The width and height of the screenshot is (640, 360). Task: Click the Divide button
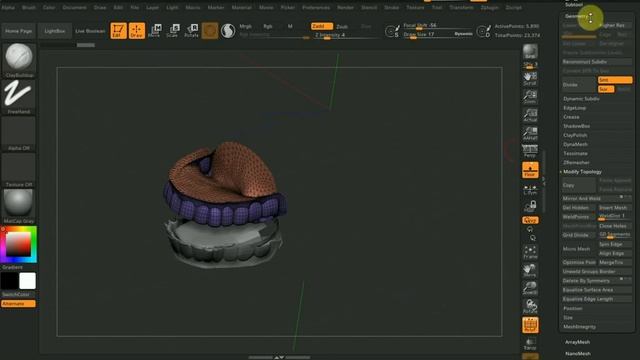(578, 84)
